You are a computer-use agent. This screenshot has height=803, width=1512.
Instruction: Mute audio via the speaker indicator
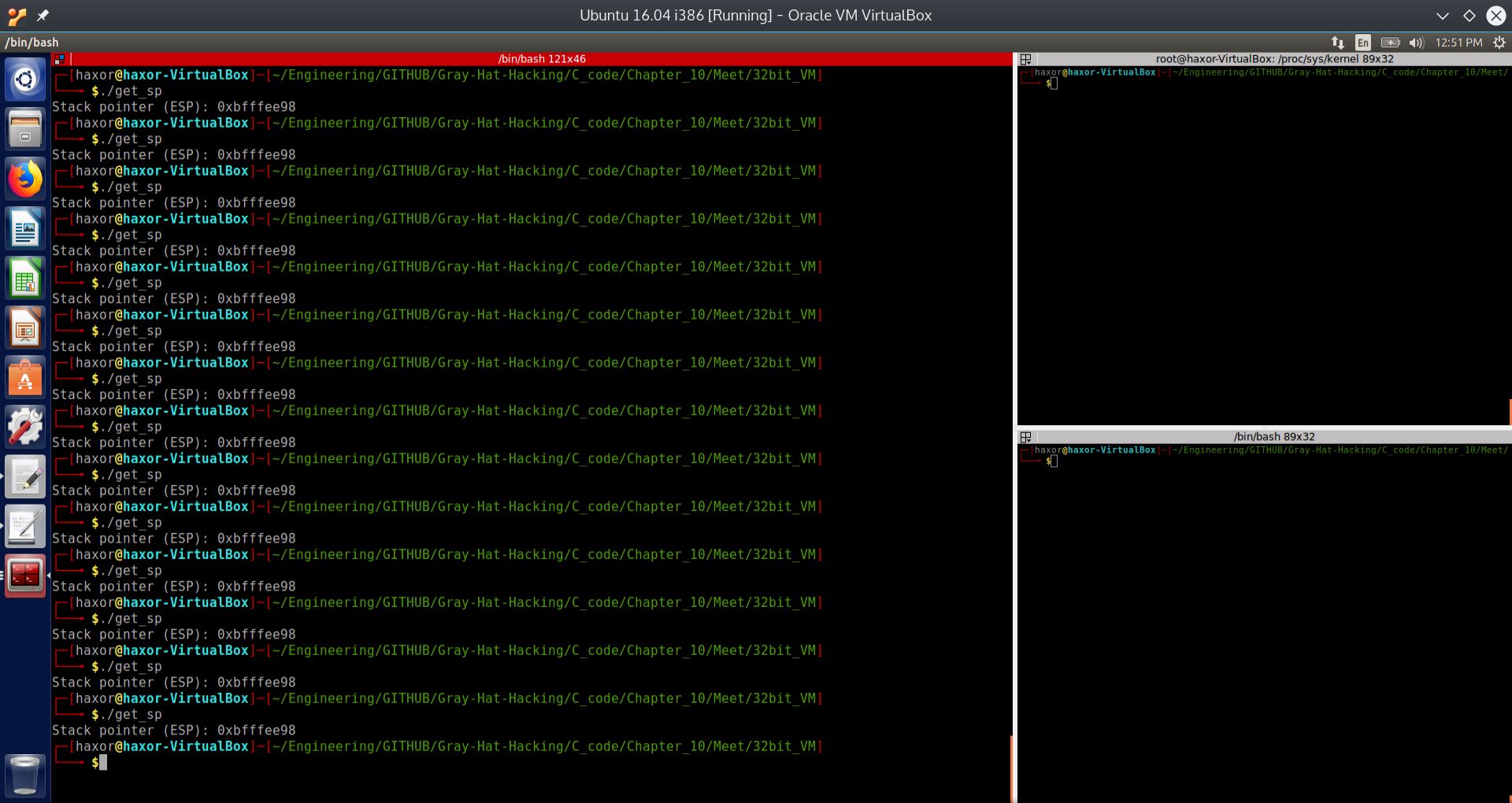coord(1417,43)
